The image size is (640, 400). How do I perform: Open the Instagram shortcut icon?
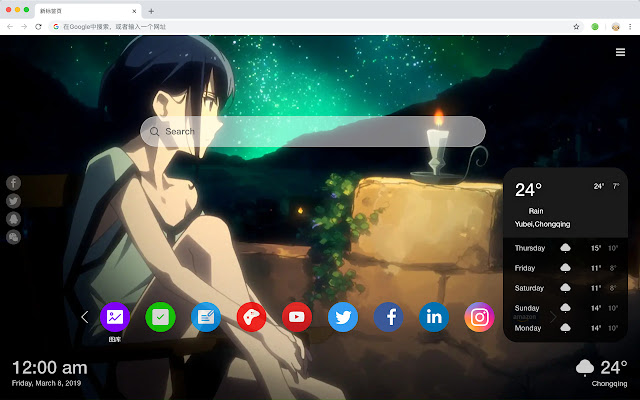coord(479,317)
